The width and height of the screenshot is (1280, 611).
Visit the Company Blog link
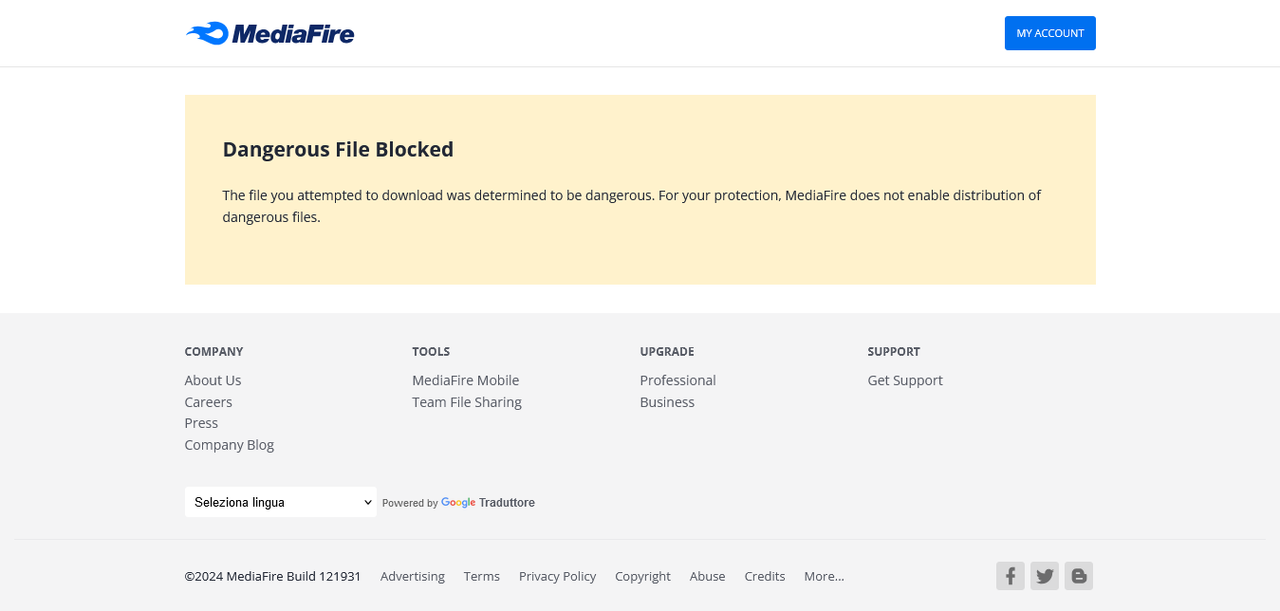click(229, 445)
